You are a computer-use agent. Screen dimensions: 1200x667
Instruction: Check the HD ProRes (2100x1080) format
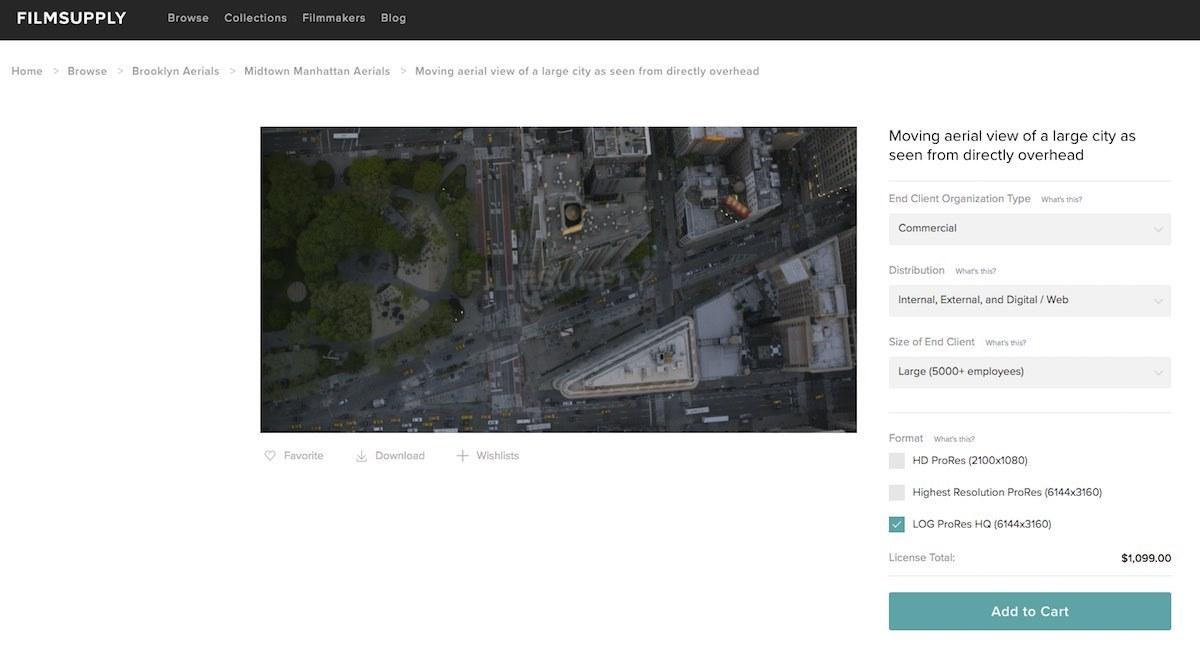[897, 461]
